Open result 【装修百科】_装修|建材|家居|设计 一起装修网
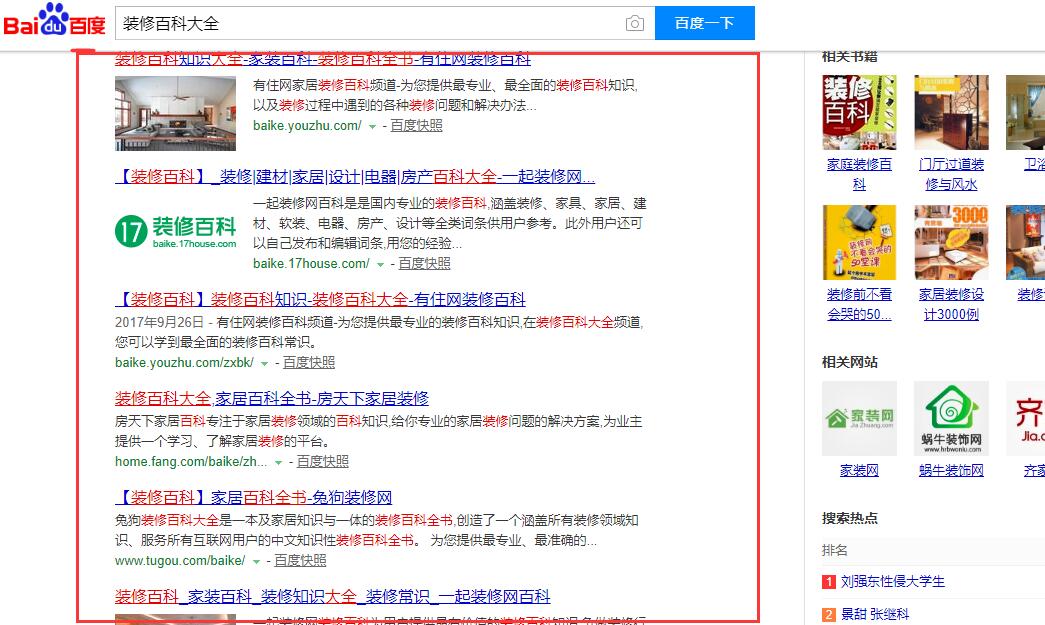This screenshot has width=1045, height=625. [x=355, y=177]
